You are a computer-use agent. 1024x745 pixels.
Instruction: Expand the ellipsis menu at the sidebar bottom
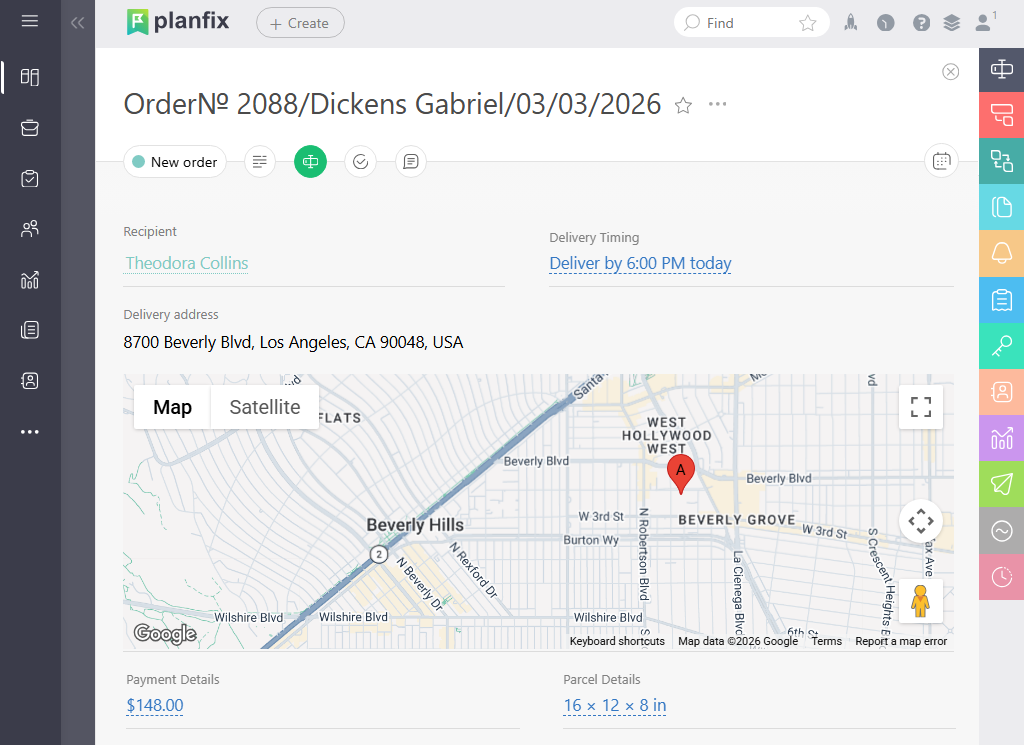pyautogui.click(x=30, y=431)
